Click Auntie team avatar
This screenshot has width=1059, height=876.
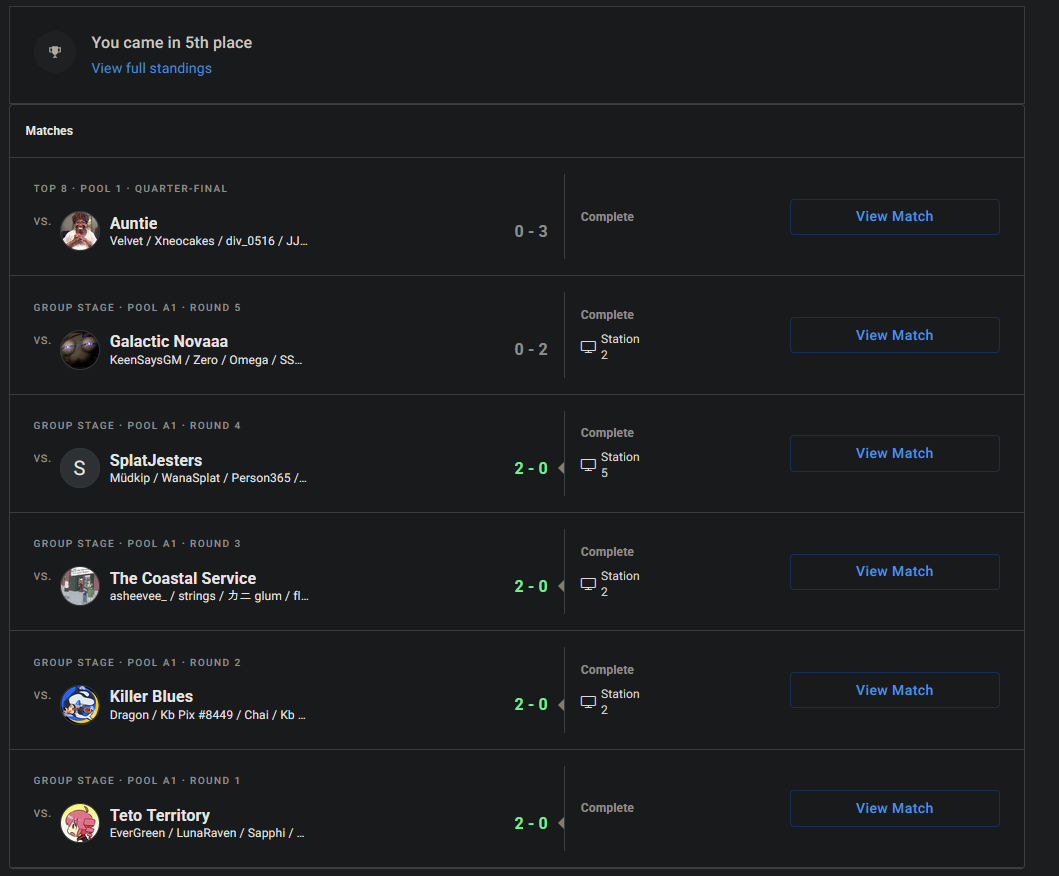click(80, 231)
